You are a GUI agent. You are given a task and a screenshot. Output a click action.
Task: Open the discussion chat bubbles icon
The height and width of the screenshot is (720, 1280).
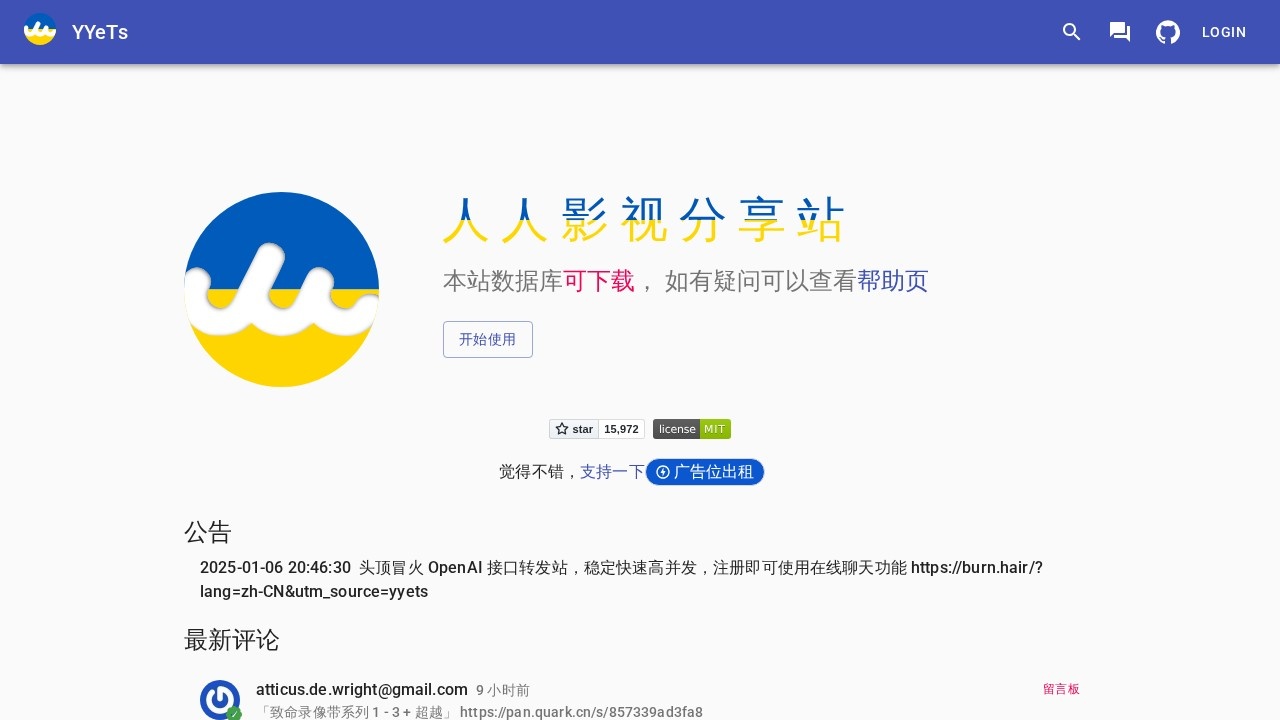[x=1120, y=32]
